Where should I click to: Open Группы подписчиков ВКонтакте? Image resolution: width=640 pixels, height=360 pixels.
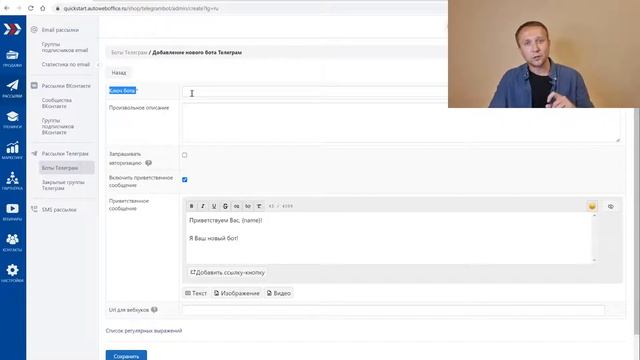pos(58,126)
